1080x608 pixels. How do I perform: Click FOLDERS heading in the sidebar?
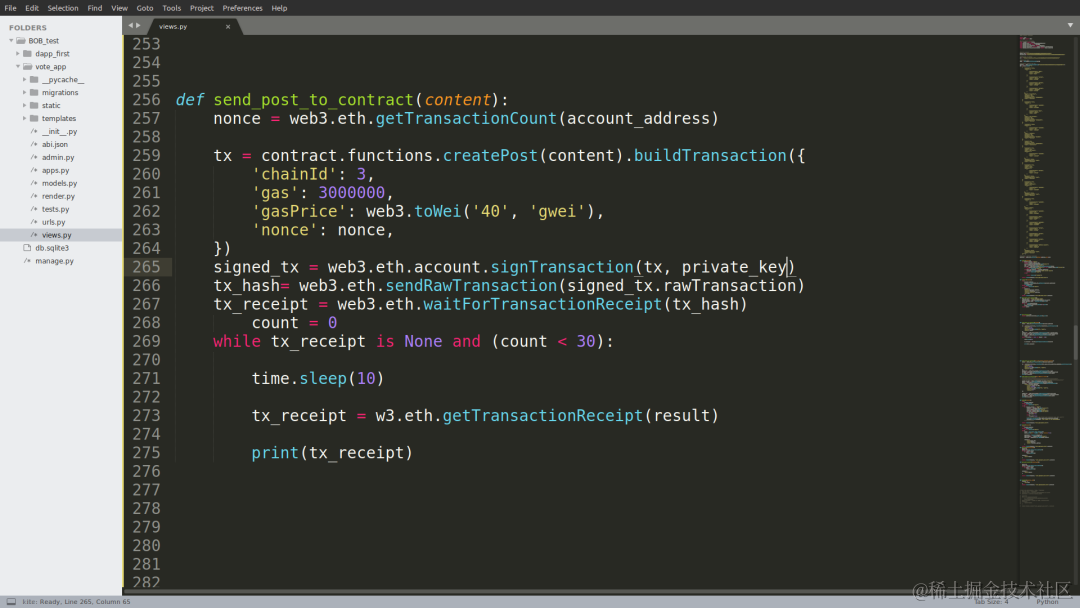28,28
